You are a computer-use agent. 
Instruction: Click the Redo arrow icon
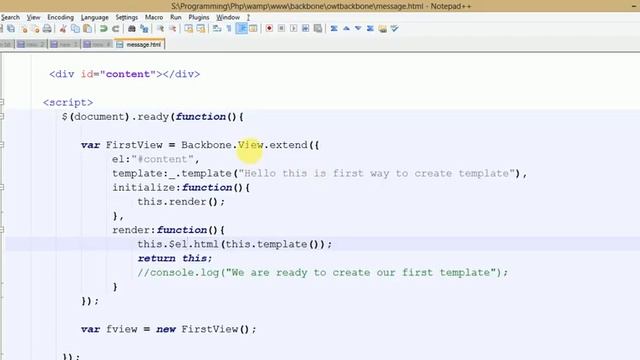116,29
